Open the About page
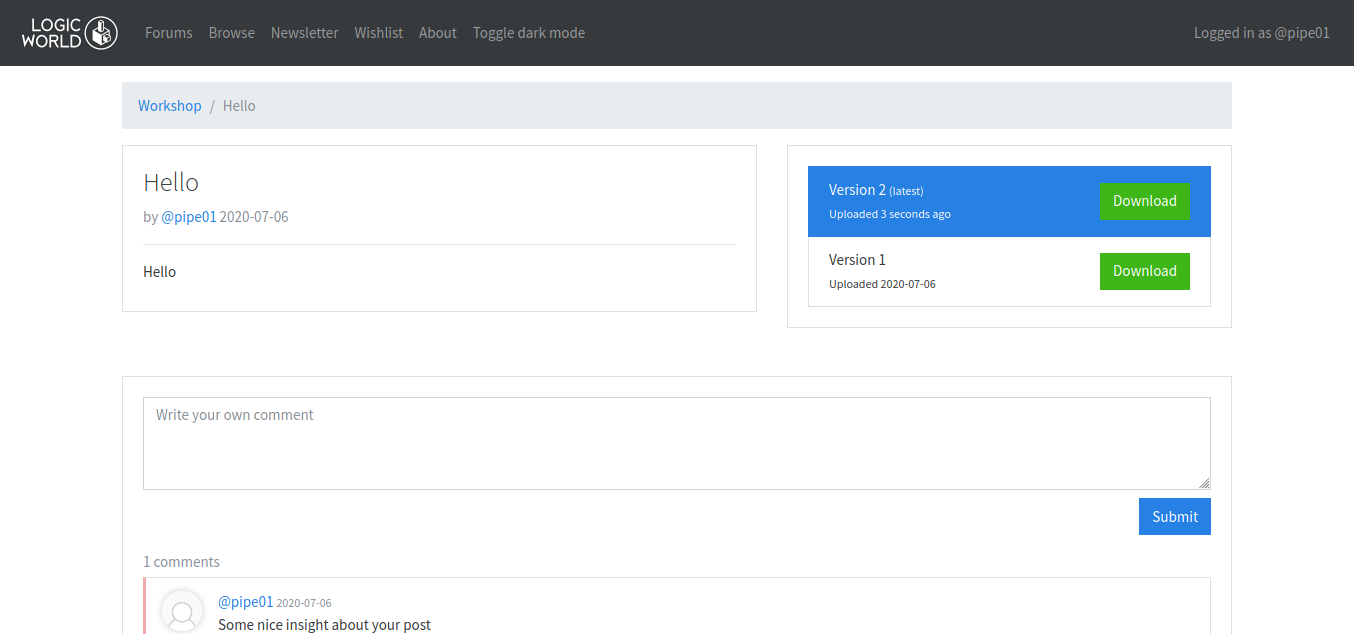 click(x=437, y=33)
